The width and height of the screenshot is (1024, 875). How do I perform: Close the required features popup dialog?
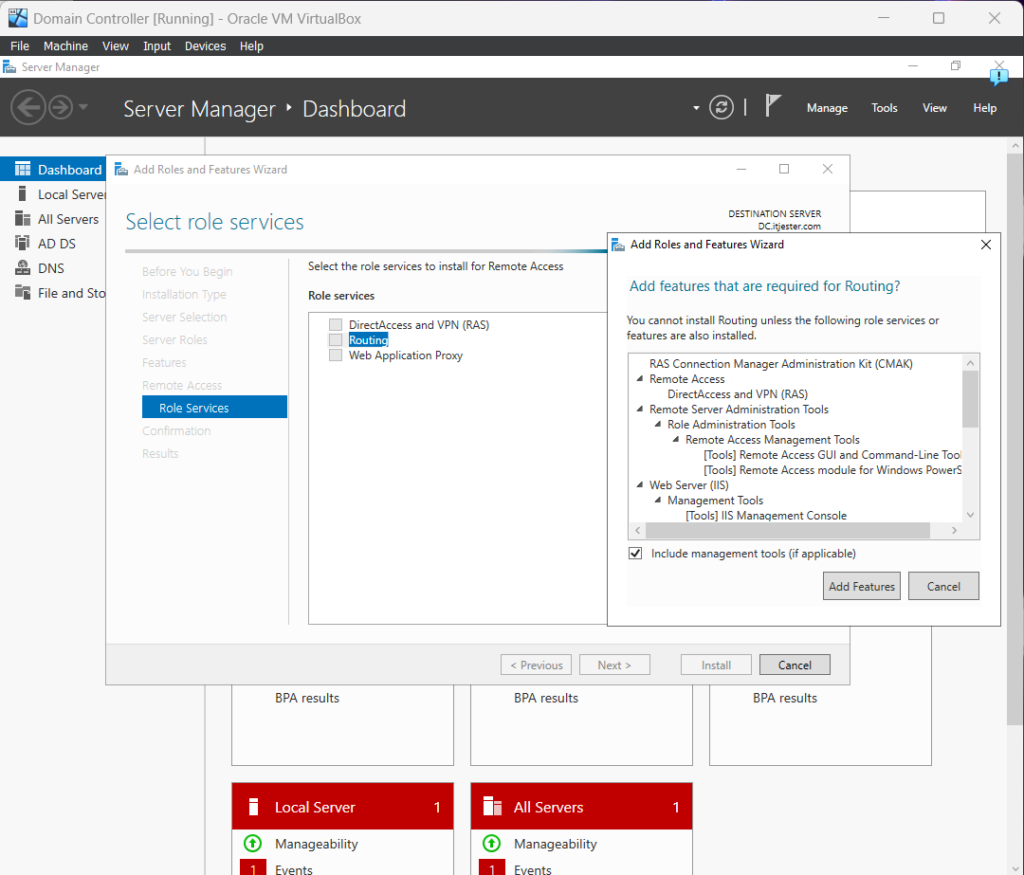point(985,244)
